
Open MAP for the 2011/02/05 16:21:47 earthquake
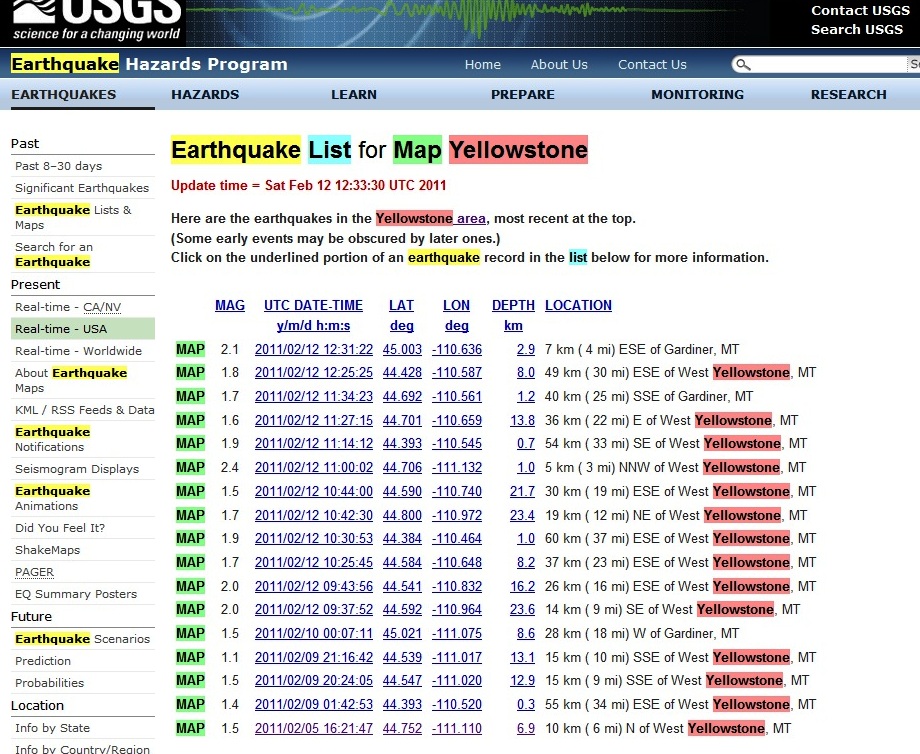point(191,729)
